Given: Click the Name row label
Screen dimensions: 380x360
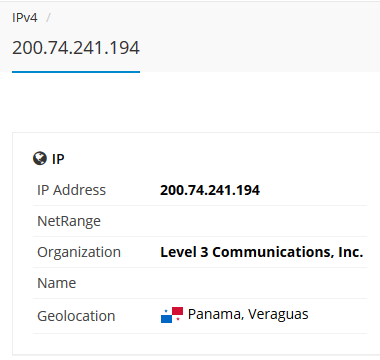Looking at the screenshot, I should tap(57, 283).
